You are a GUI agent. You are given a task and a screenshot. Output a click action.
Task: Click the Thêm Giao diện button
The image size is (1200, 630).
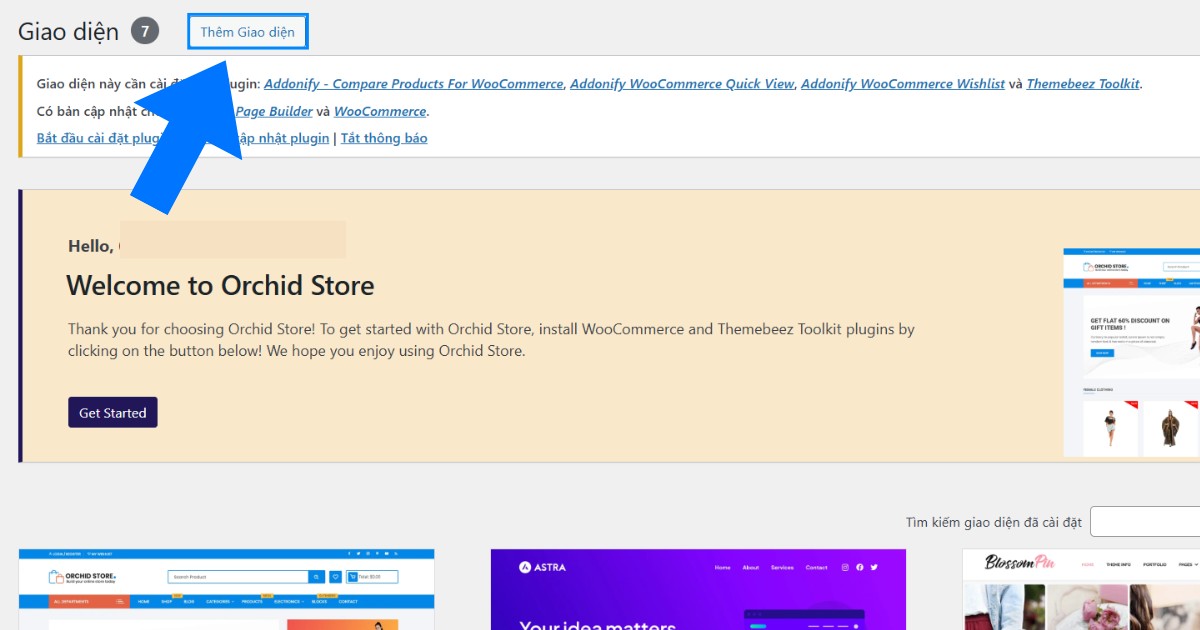[247, 32]
